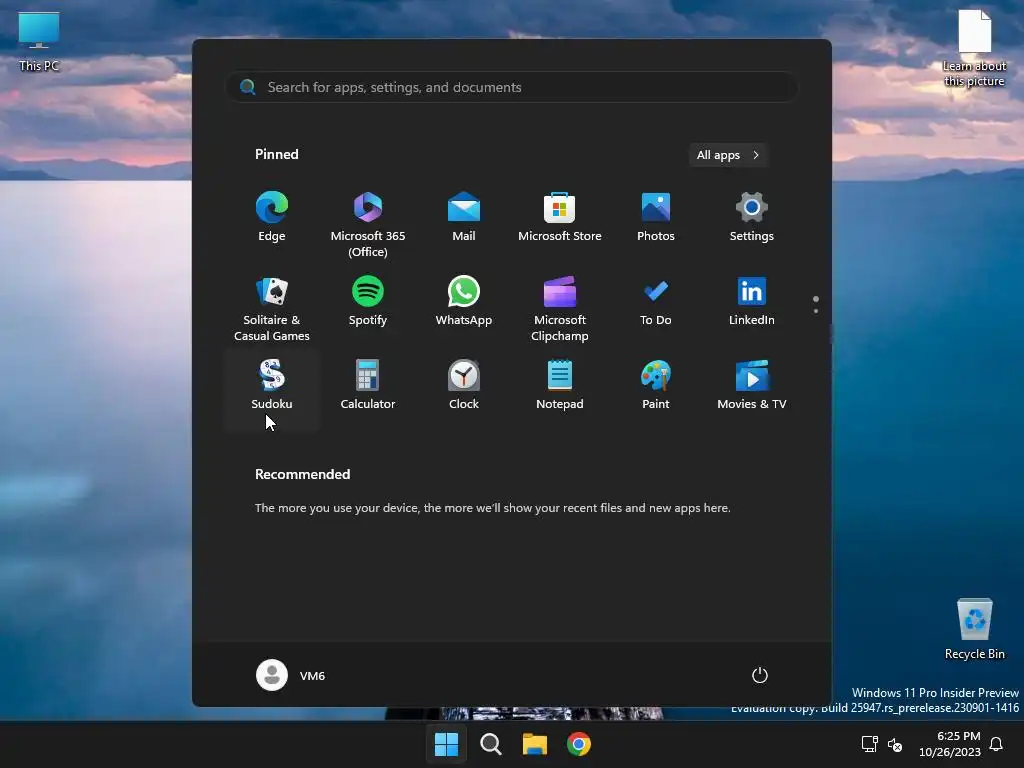Viewport: 1024px width, 768px height.
Task: Select Learn about this picture icon
Action: (974, 48)
